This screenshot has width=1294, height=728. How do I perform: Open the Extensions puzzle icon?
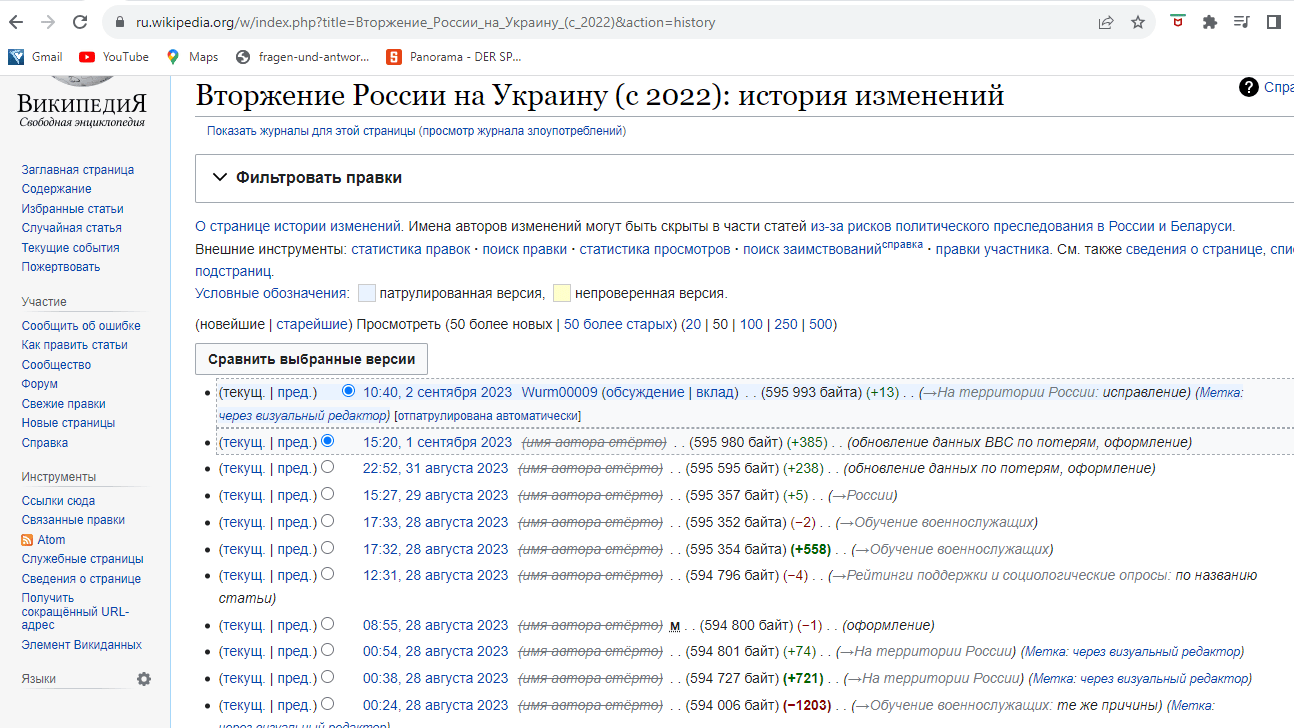click(x=1210, y=22)
